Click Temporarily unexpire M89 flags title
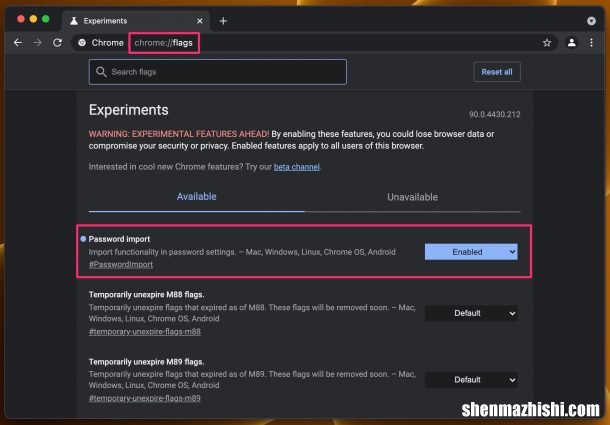Screen dimensions: 610x425 tap(146, 362)
